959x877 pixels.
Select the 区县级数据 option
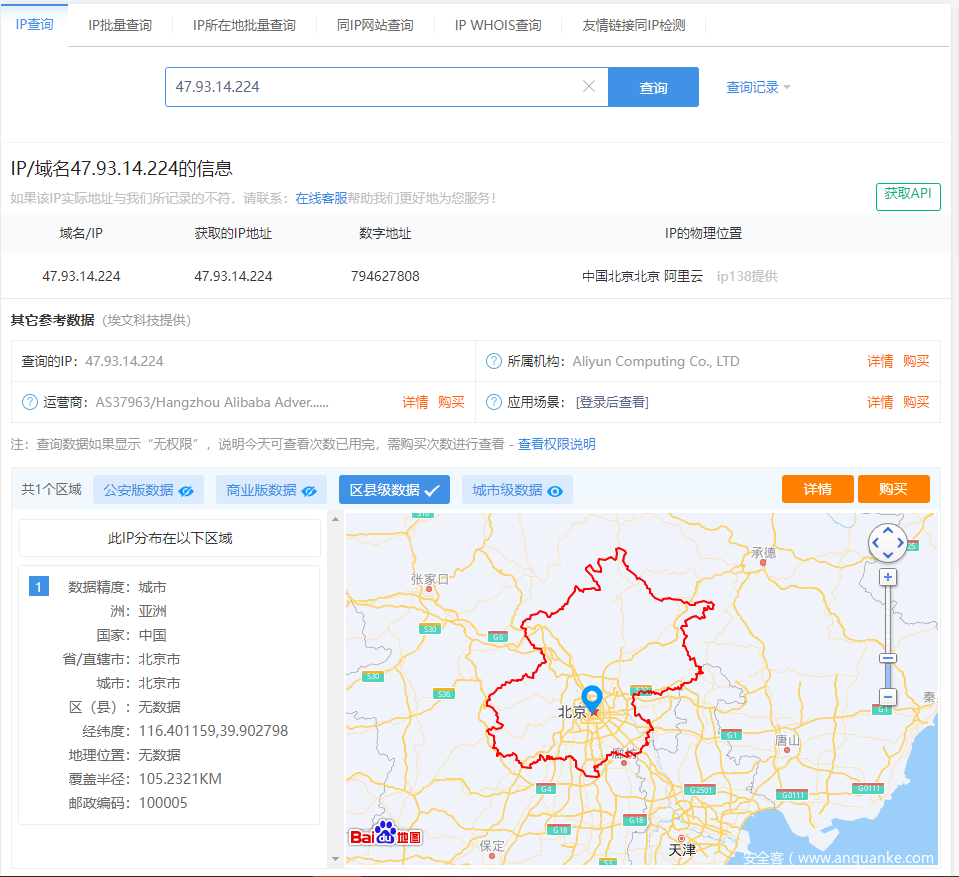tap(394, 490)
